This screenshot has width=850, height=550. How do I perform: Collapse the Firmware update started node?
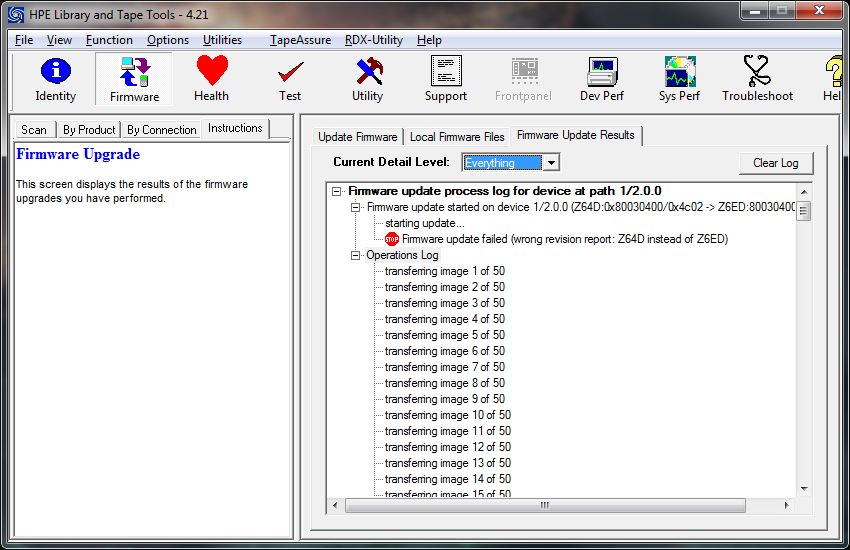click(356, 207)
